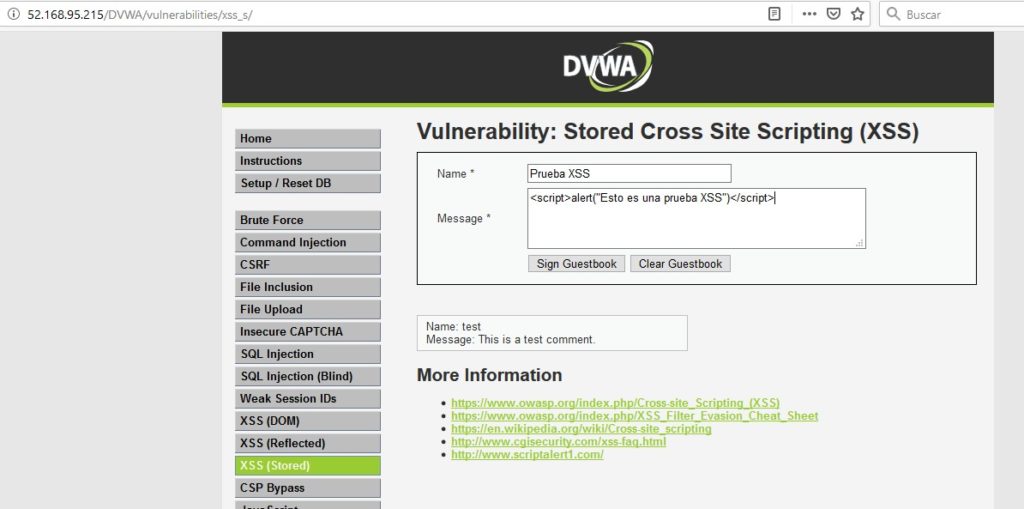Click the 'Name: test' guestbook entry text

click(x=453, y=327)
